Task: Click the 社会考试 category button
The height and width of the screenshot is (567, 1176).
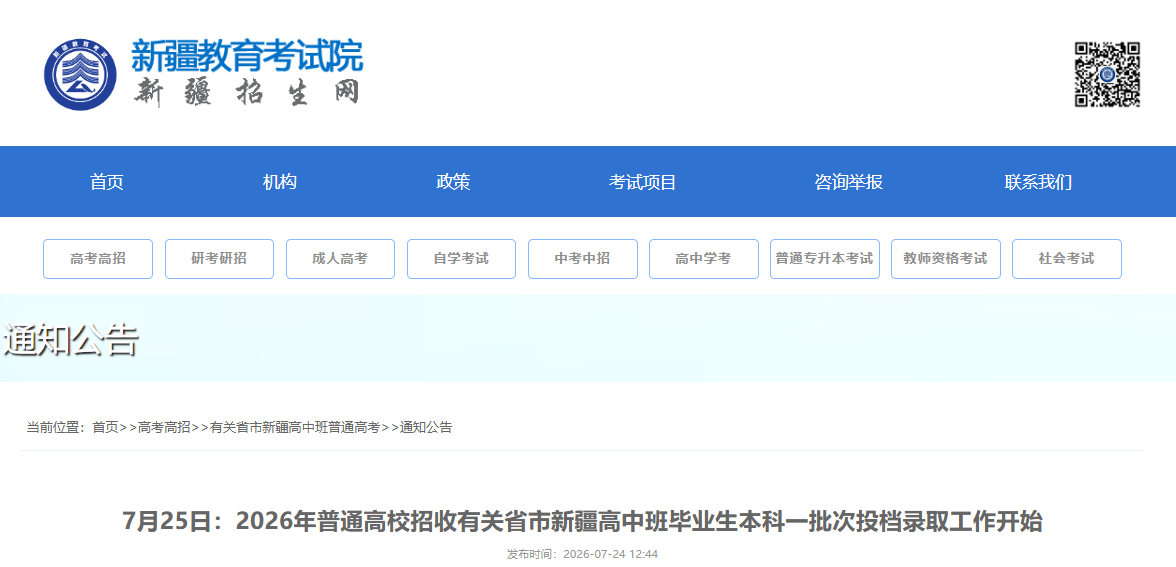Action: 1067,259
